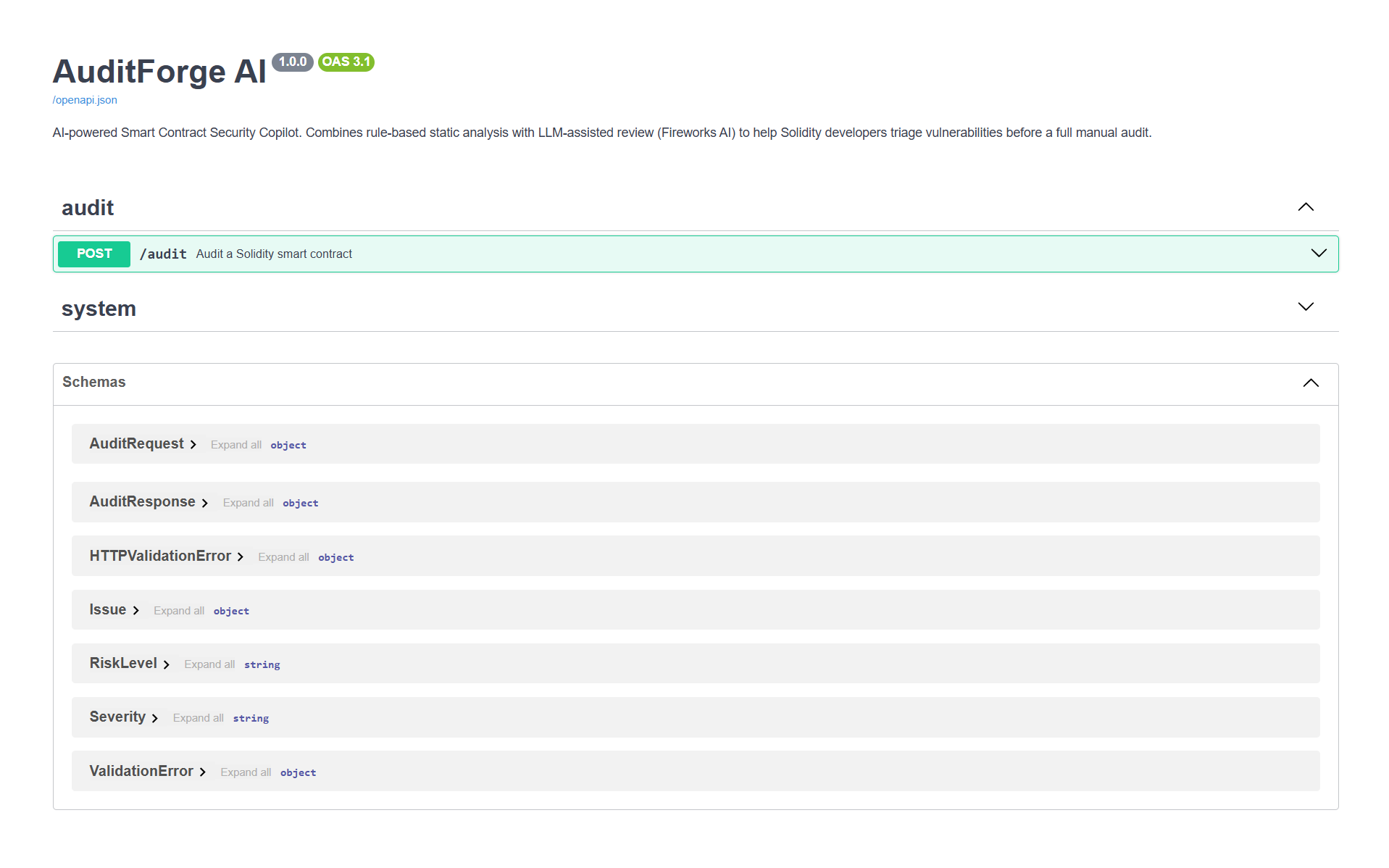
Task: Open the /openapi.json link
Action: point(85,100)
